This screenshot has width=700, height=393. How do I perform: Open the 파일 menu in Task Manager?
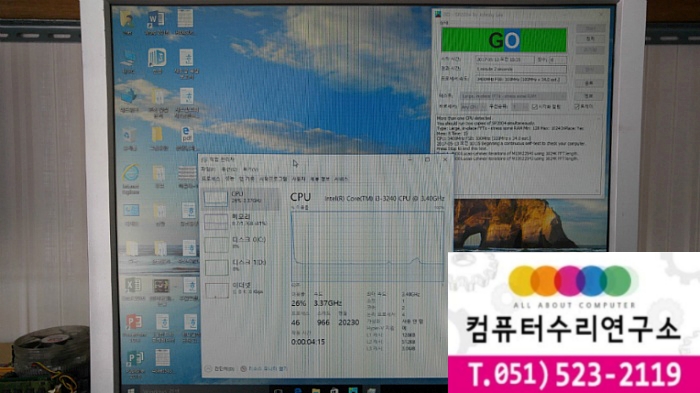208,170
